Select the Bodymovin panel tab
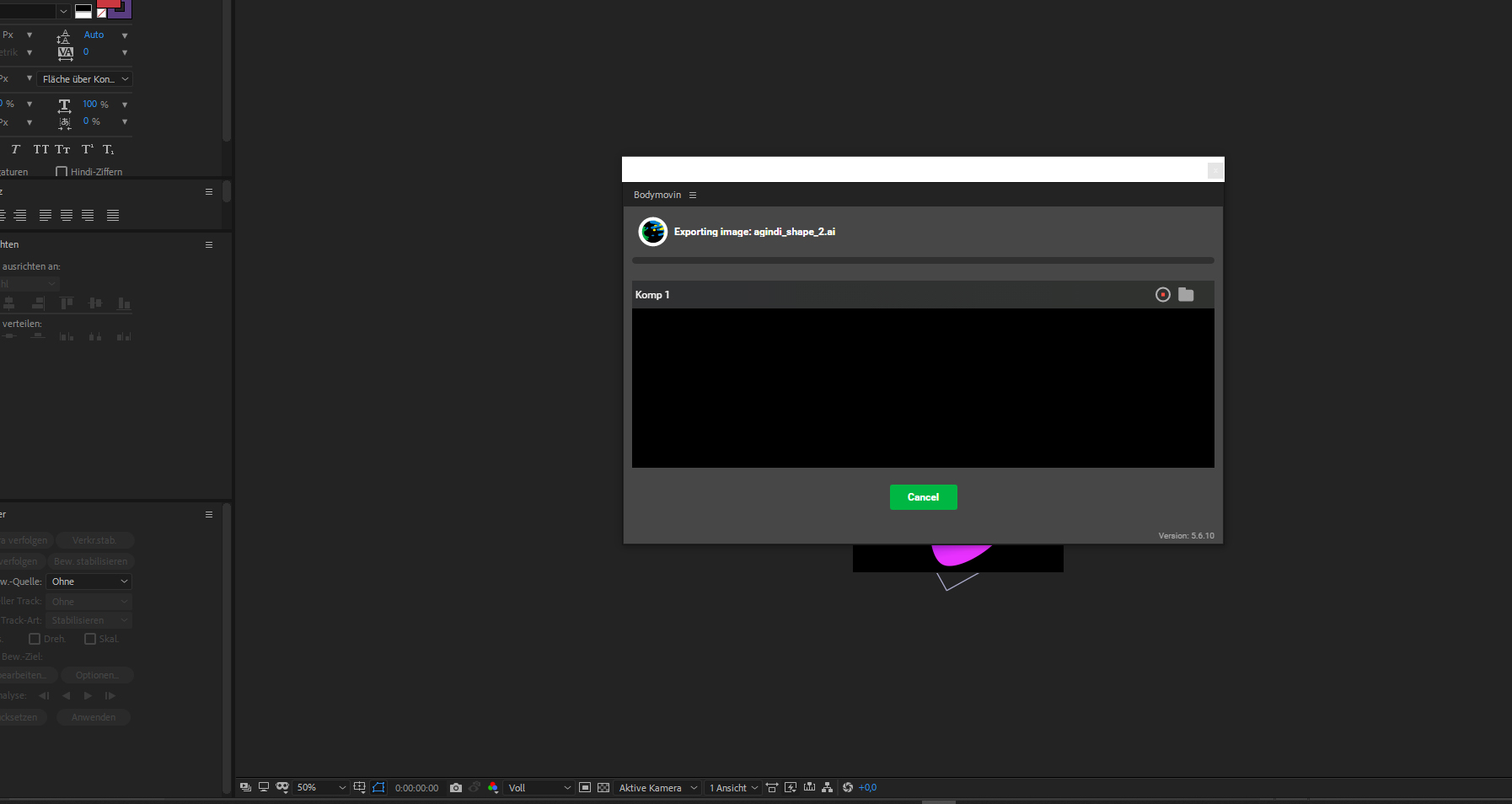The height and width of the screenshot is (804, 1512). pyautogui.click(x=658, y=195)
